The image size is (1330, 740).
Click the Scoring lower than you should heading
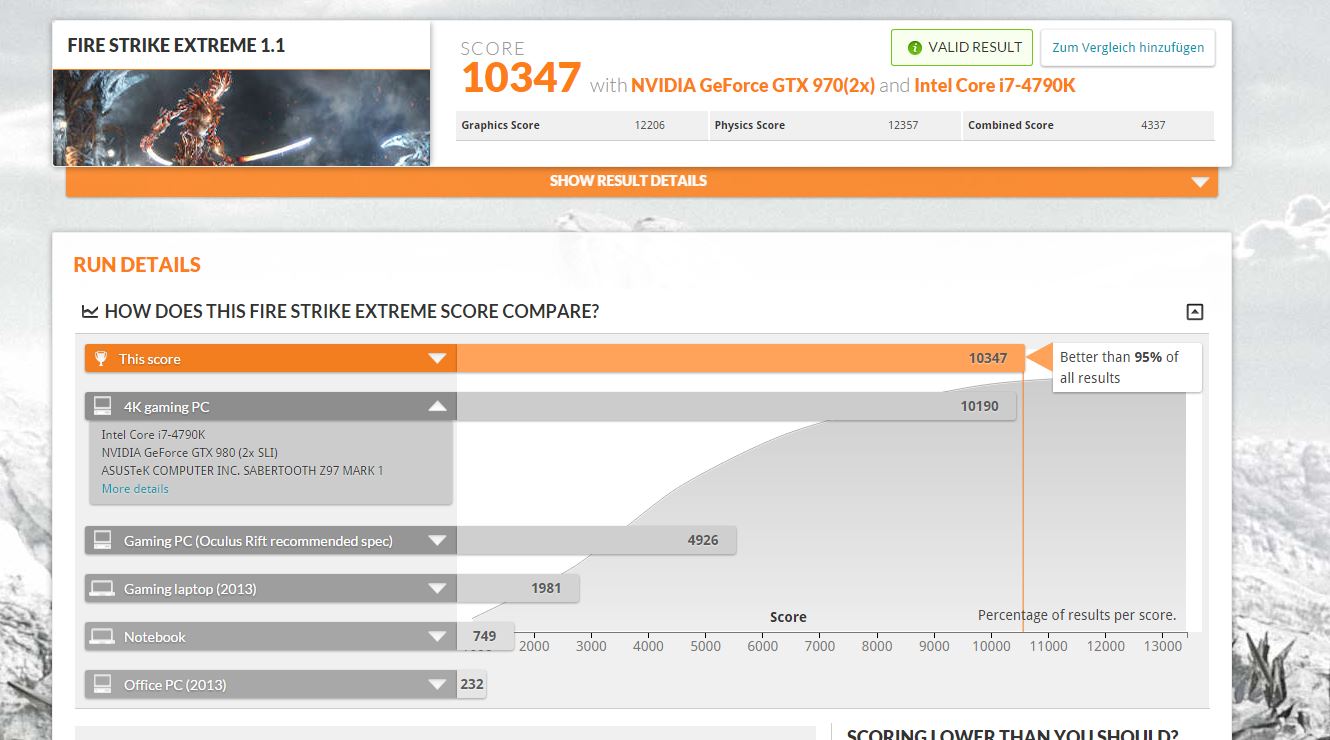click(1012, 734)
